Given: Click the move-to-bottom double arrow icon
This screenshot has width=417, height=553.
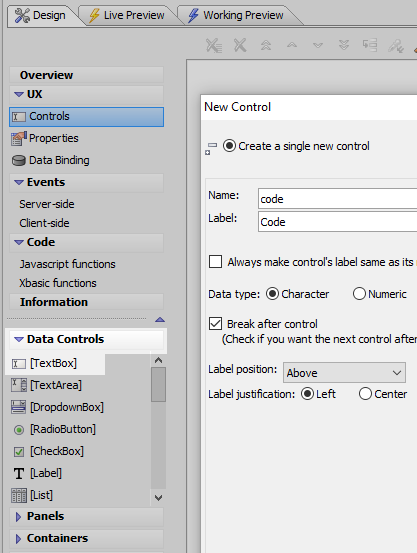Looking at the screenshot, I should coord(344,45).
